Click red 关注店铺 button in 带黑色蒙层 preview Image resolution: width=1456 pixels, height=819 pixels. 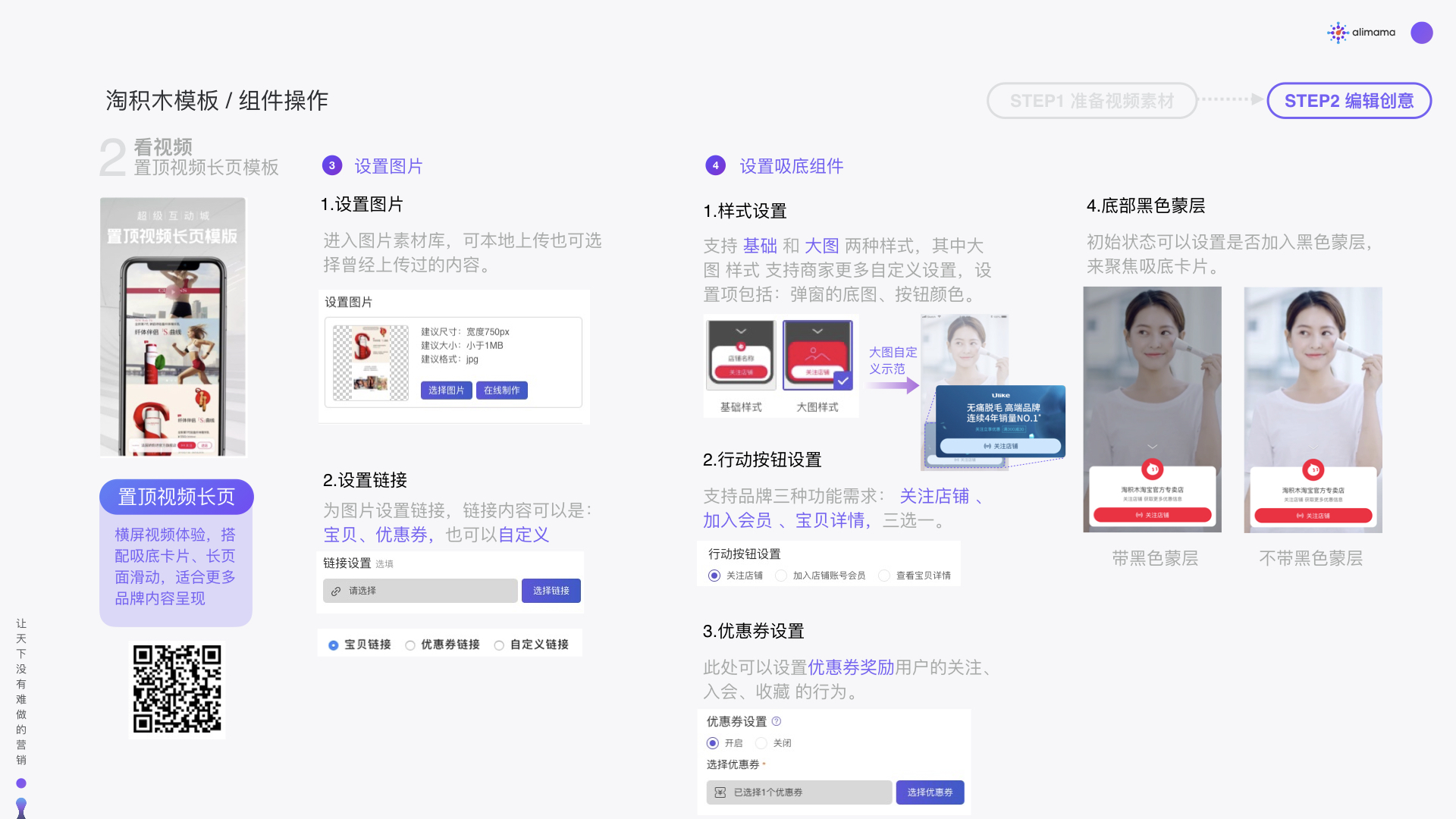pyautogui.click(x=1152, y=515)
